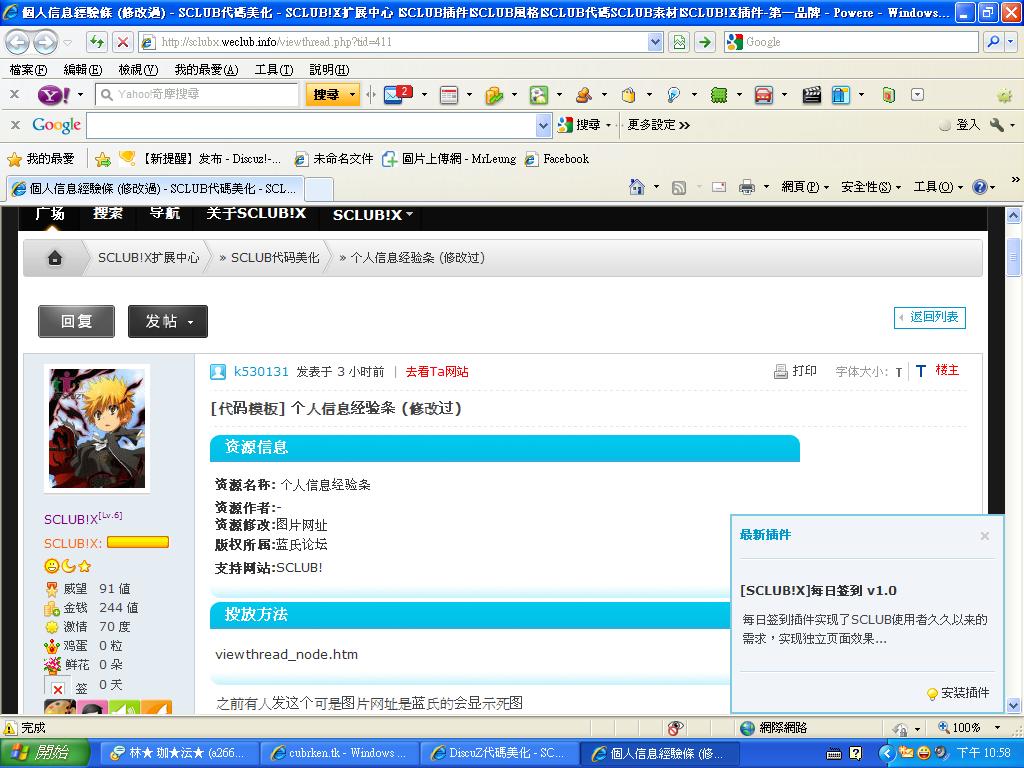Open the 我的最愛(A) menu
1024x768 pixels.
tap(206, 70)
